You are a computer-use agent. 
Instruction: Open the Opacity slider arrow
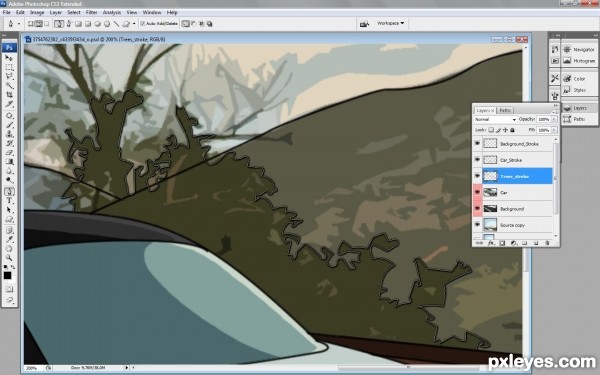[554, 119]
